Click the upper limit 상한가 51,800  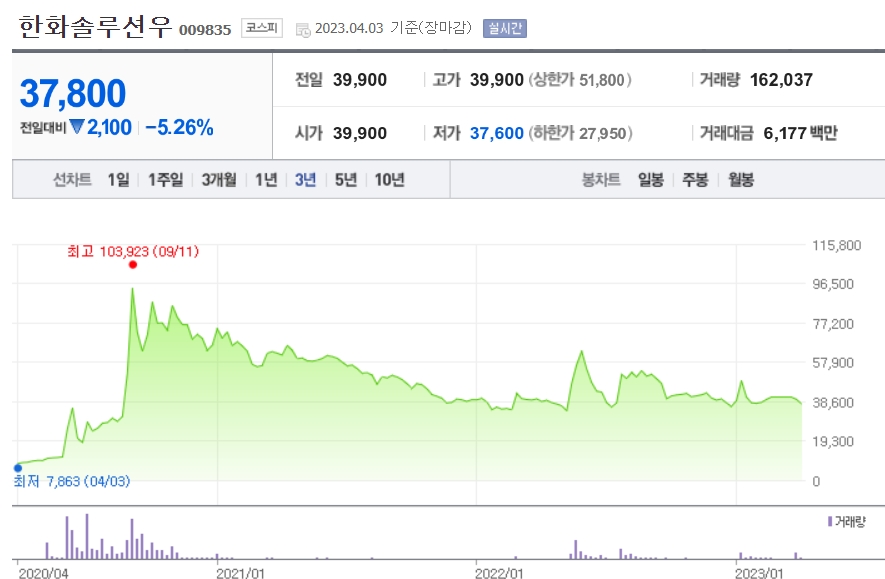pyautogui.click(x=580, y=80)
